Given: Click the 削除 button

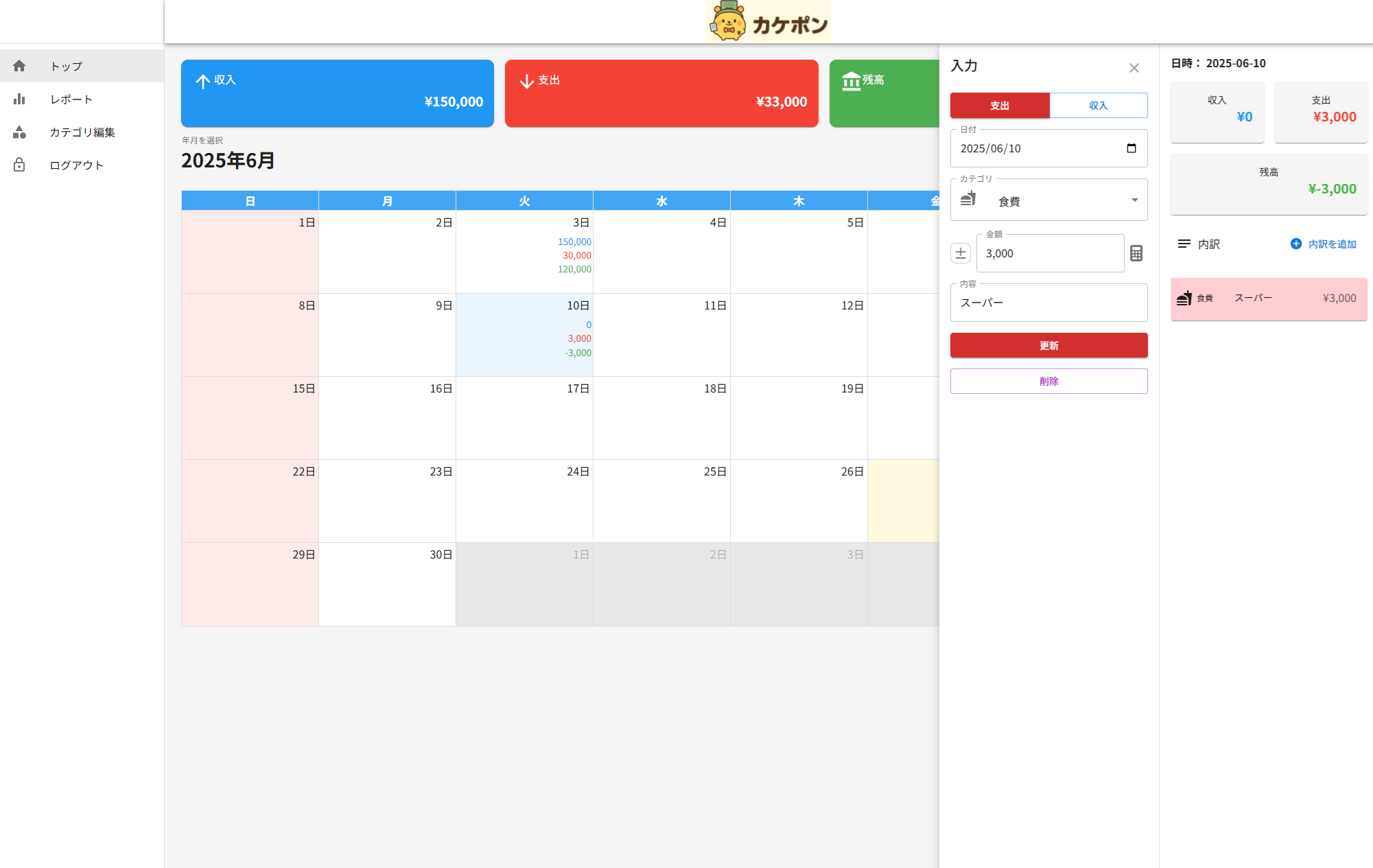Looking at the screenshot, I should 1048,381.
